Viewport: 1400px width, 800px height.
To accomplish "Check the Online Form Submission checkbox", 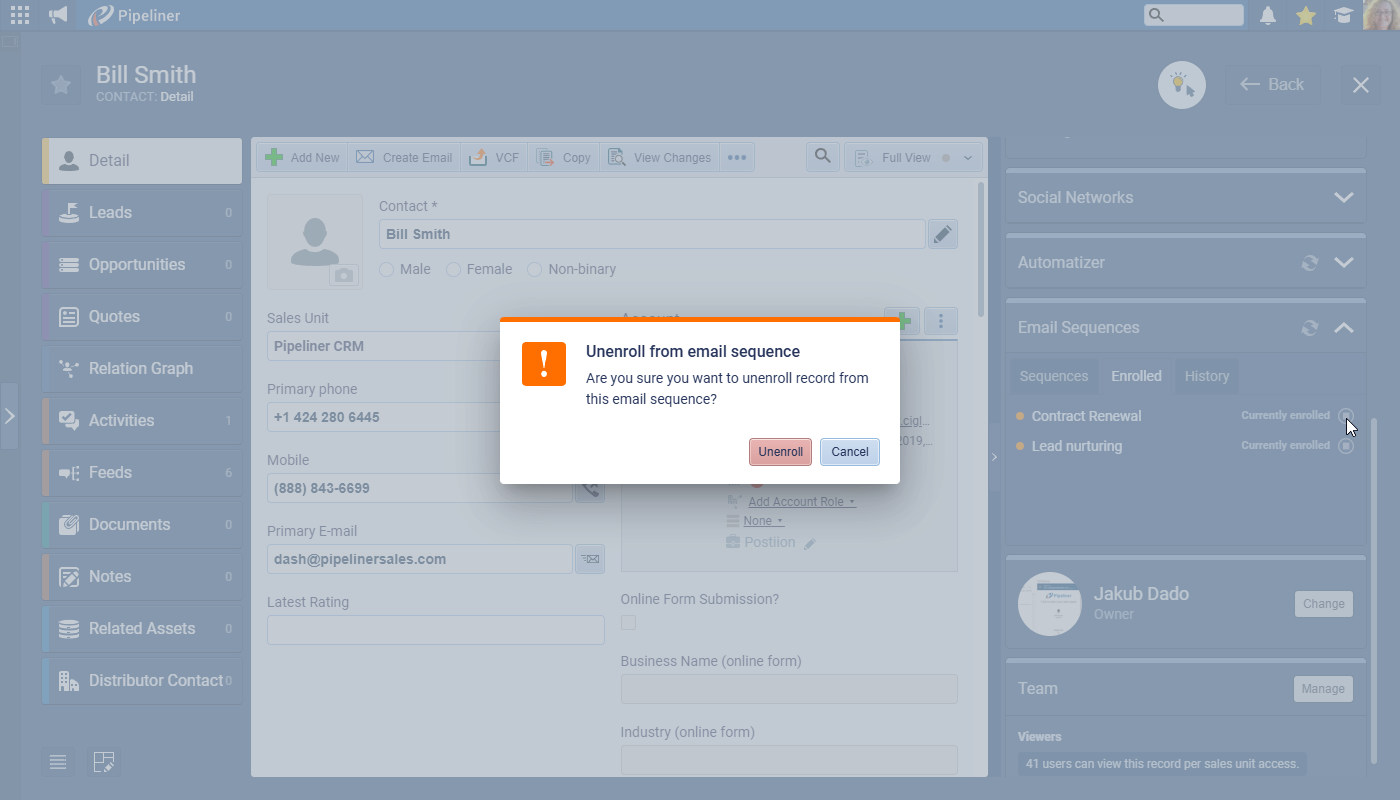I will coord(628,623).
